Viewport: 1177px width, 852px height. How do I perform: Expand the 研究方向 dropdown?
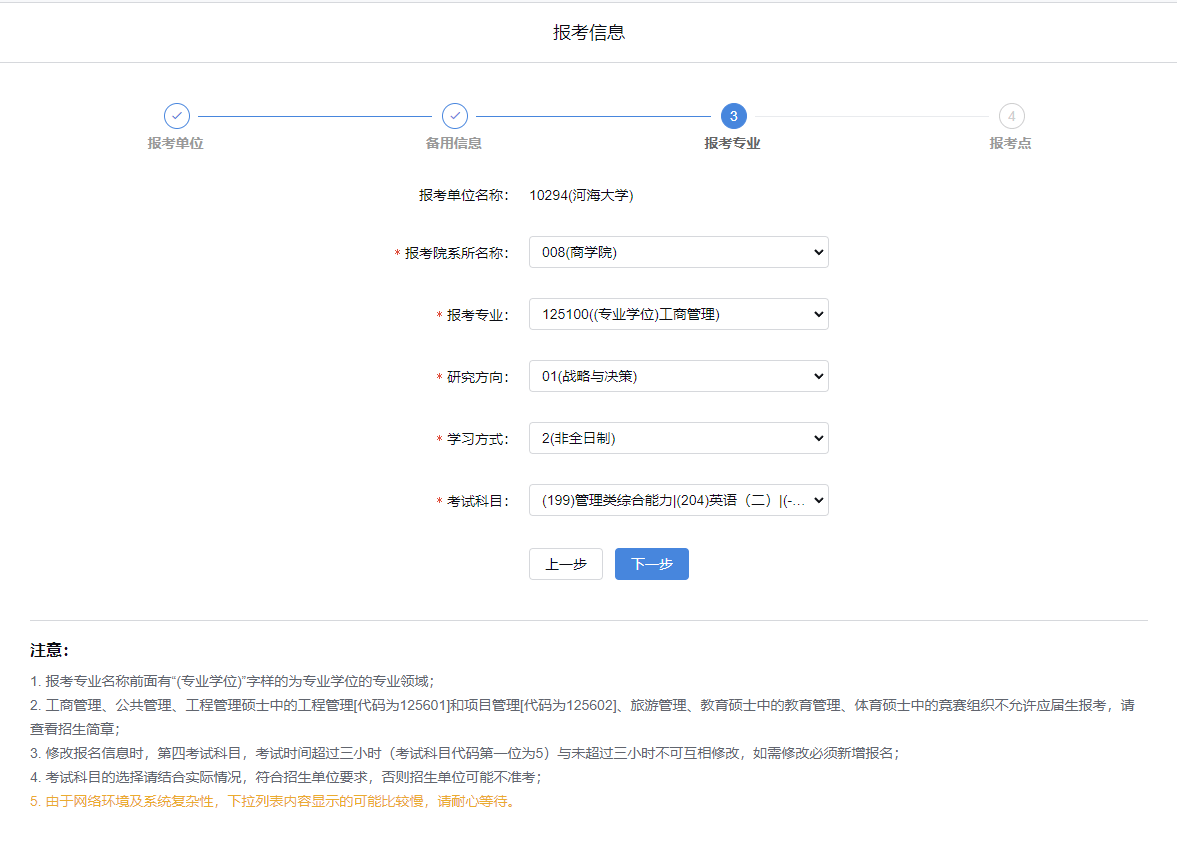point(678,376)
